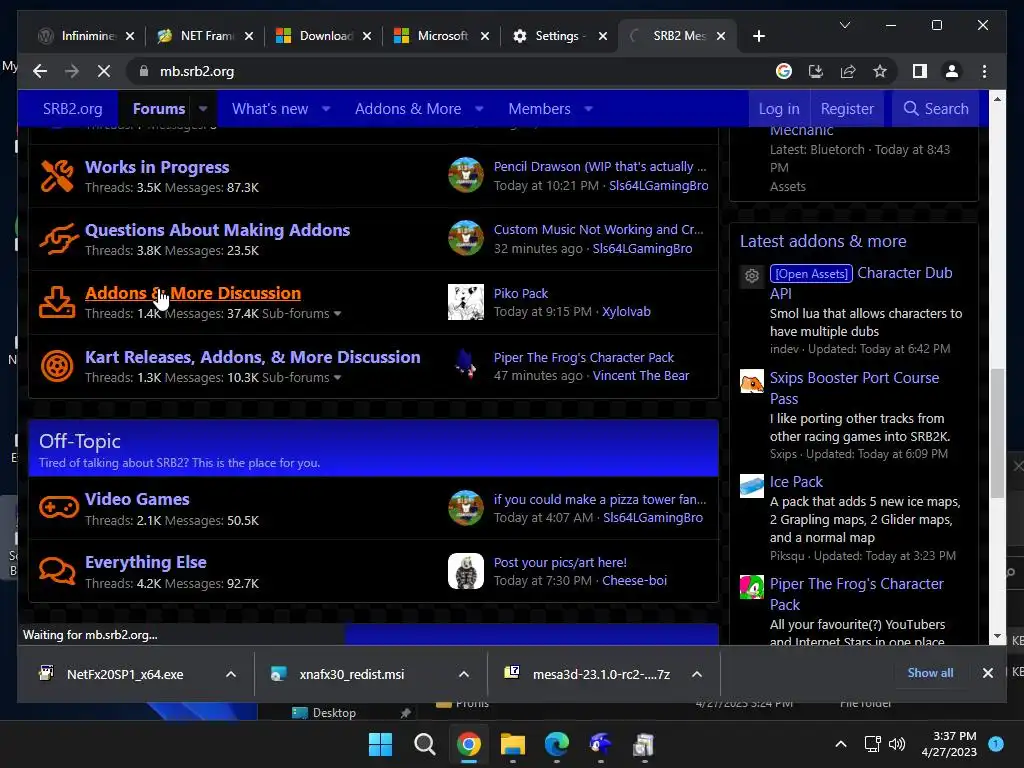Open Windows taskbar search
The image size is (1024, 768).
coord(424,744)
